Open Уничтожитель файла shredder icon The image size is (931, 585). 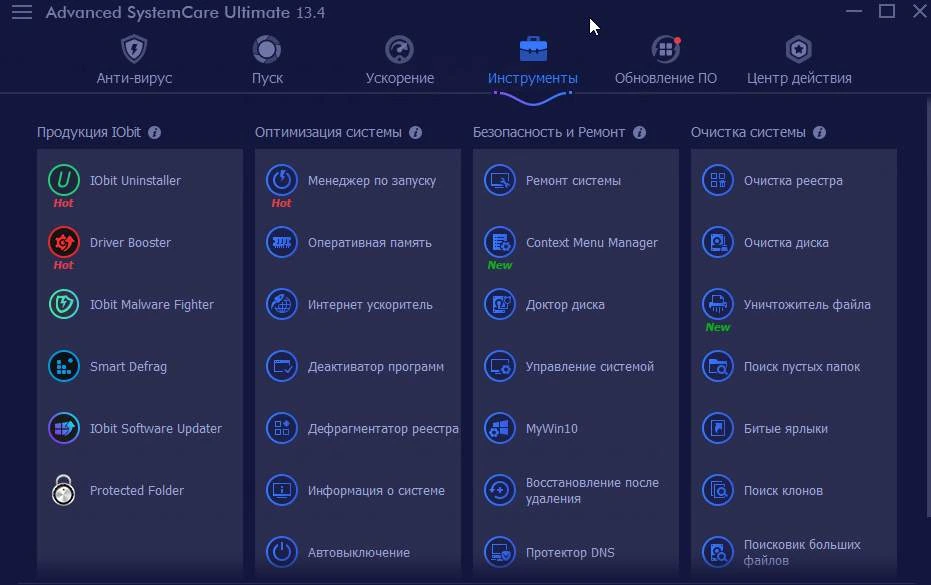click(717, 304)
